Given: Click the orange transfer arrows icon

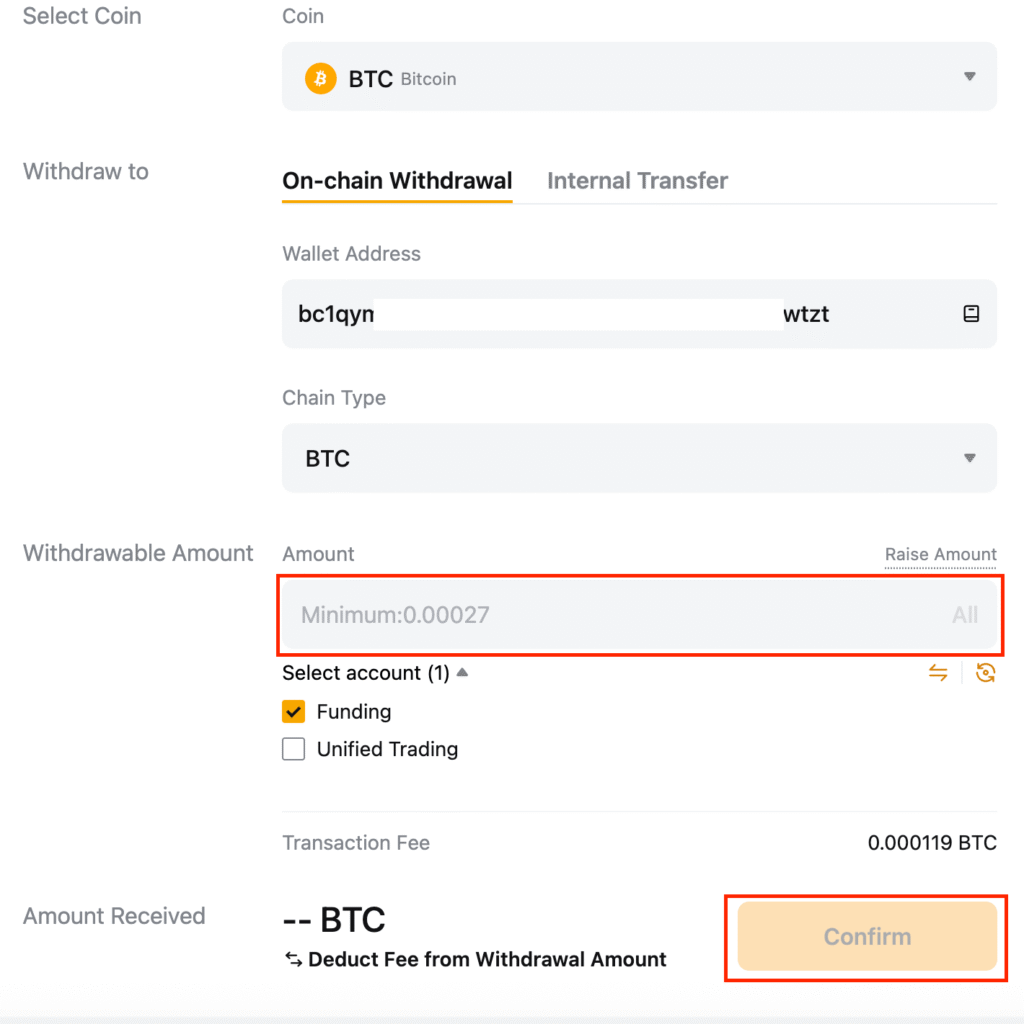Looking at the screenshot, I should pyautogui.click(x=938, y=673).
